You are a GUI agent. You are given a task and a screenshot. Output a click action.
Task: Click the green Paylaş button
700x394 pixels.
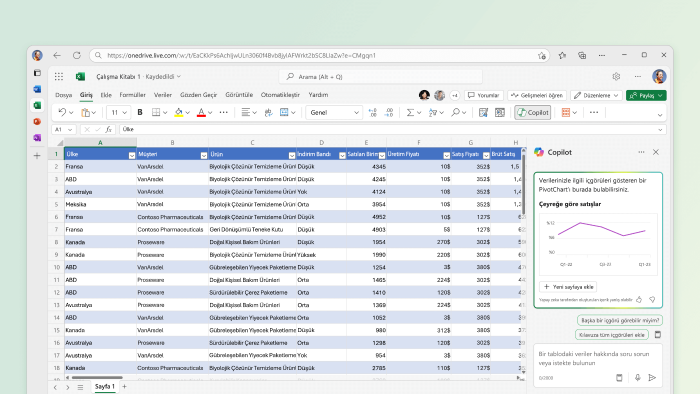646,95
